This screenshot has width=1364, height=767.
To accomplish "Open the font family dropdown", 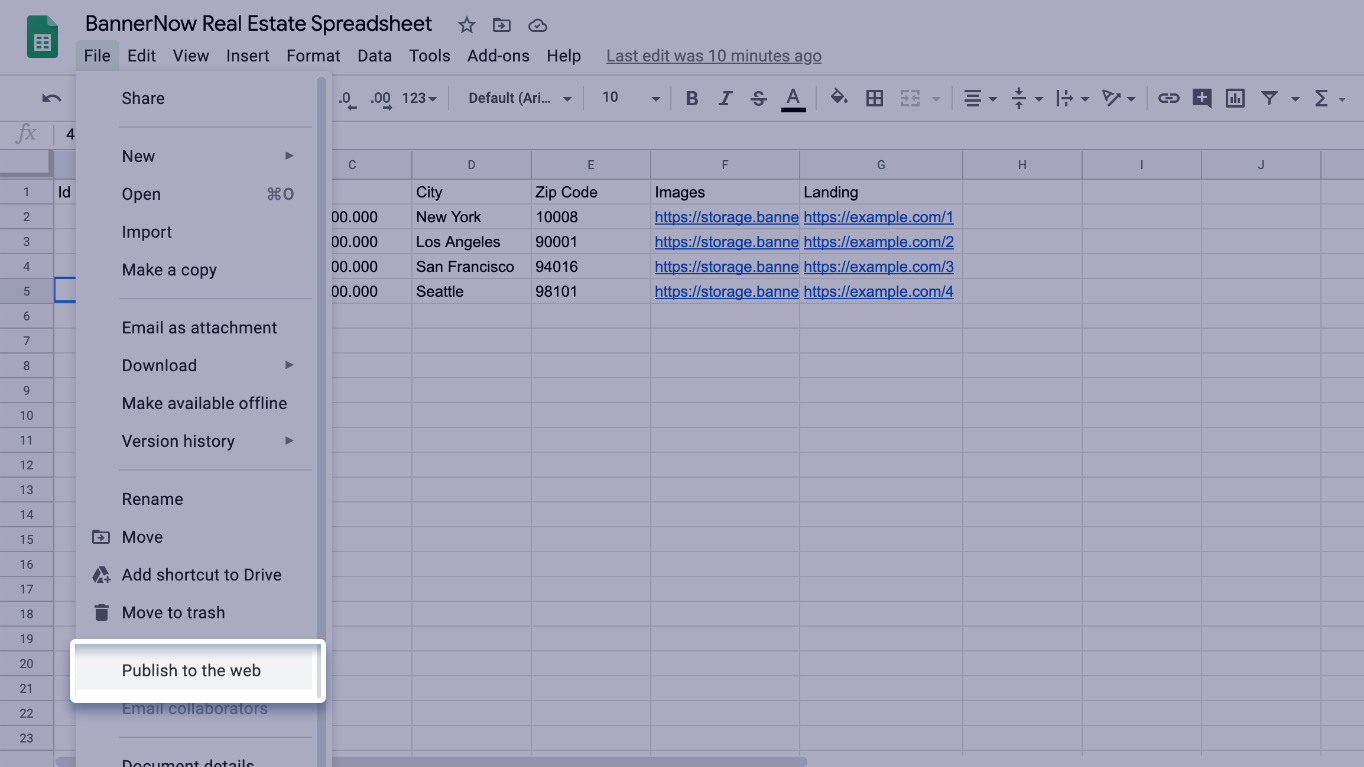I will click(x=520, y=98).
